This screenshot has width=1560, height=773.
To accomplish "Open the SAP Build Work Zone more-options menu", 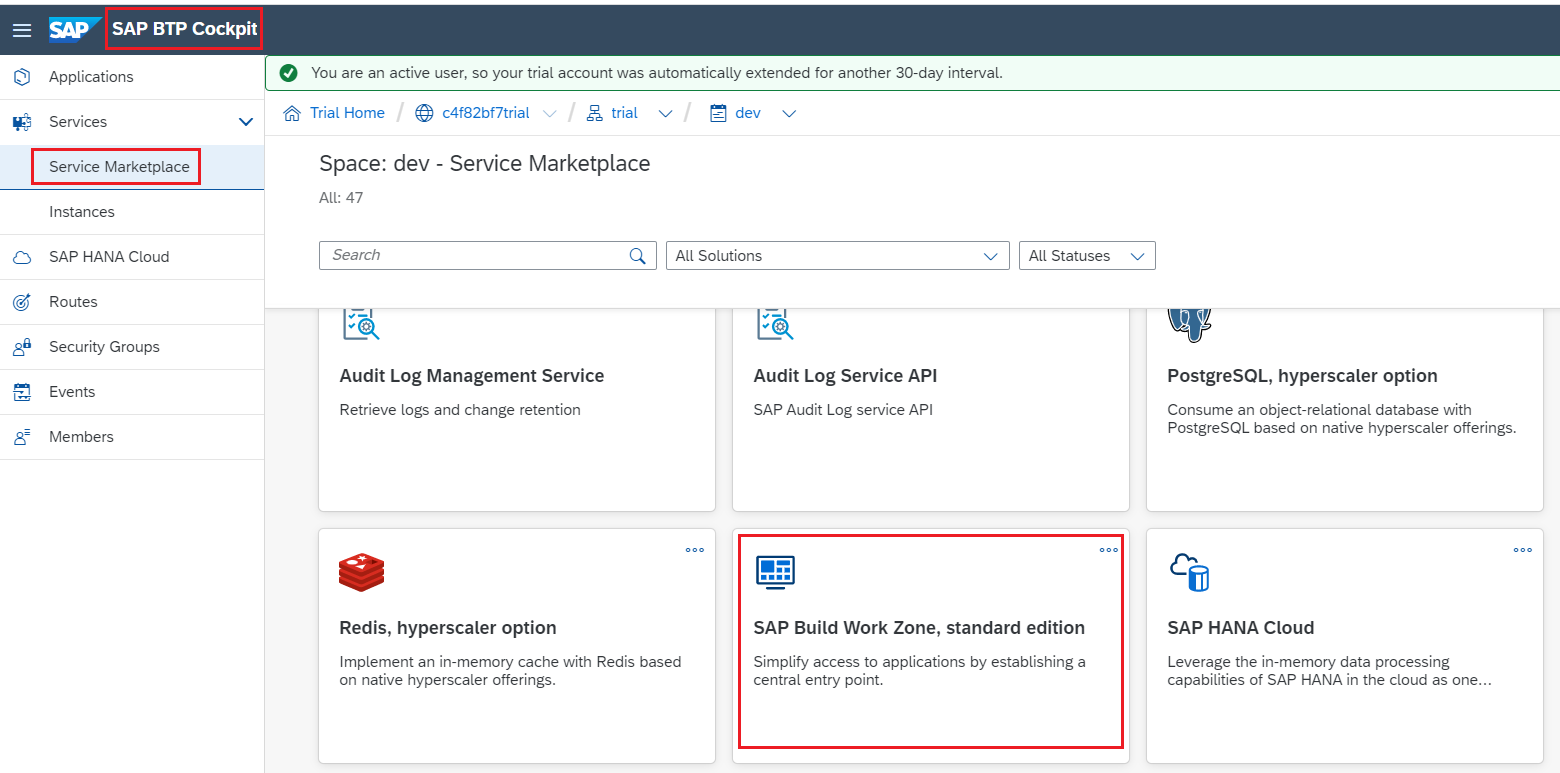I will [x=1109, y=550].
